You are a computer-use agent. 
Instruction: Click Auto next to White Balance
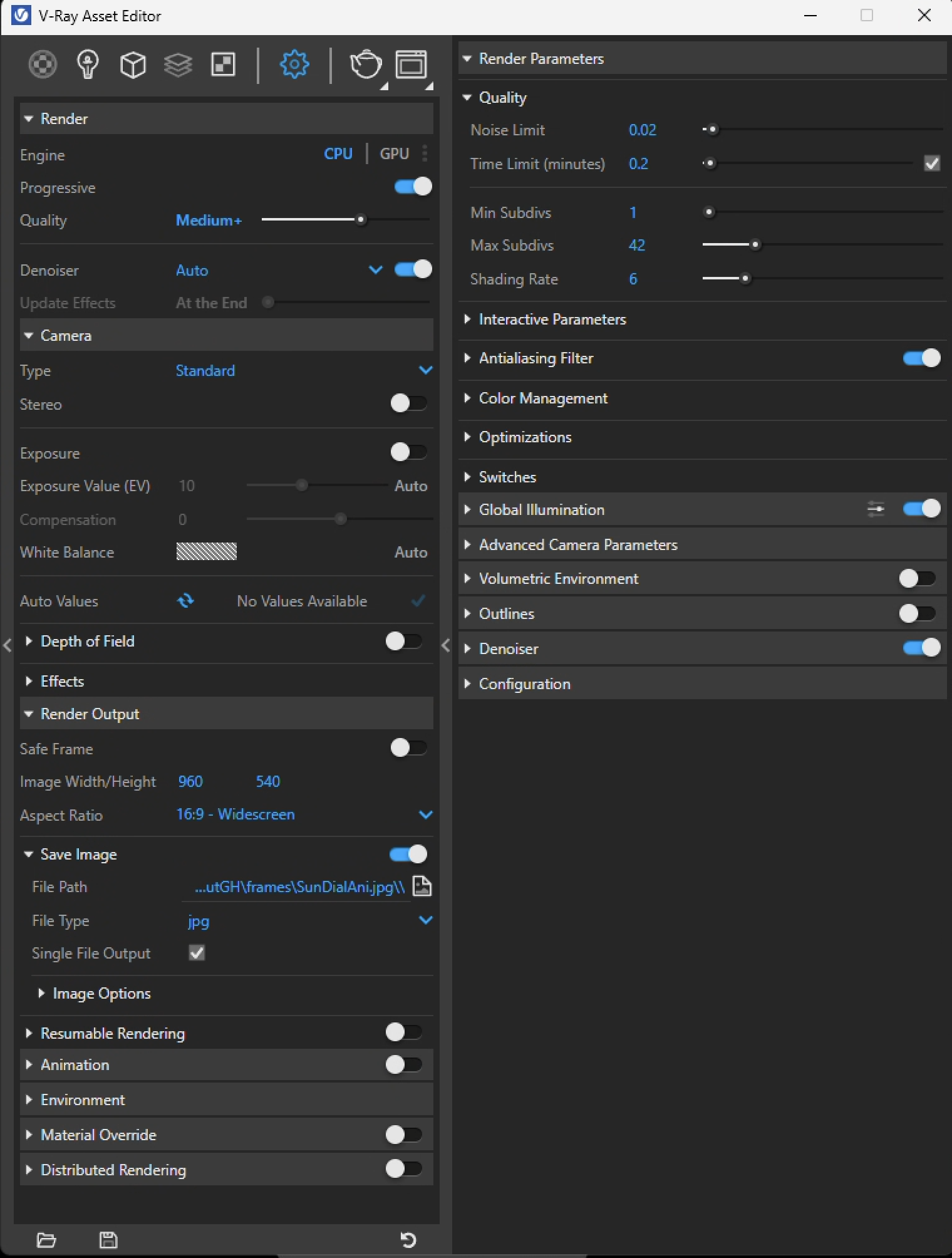[x=410, y=552]
